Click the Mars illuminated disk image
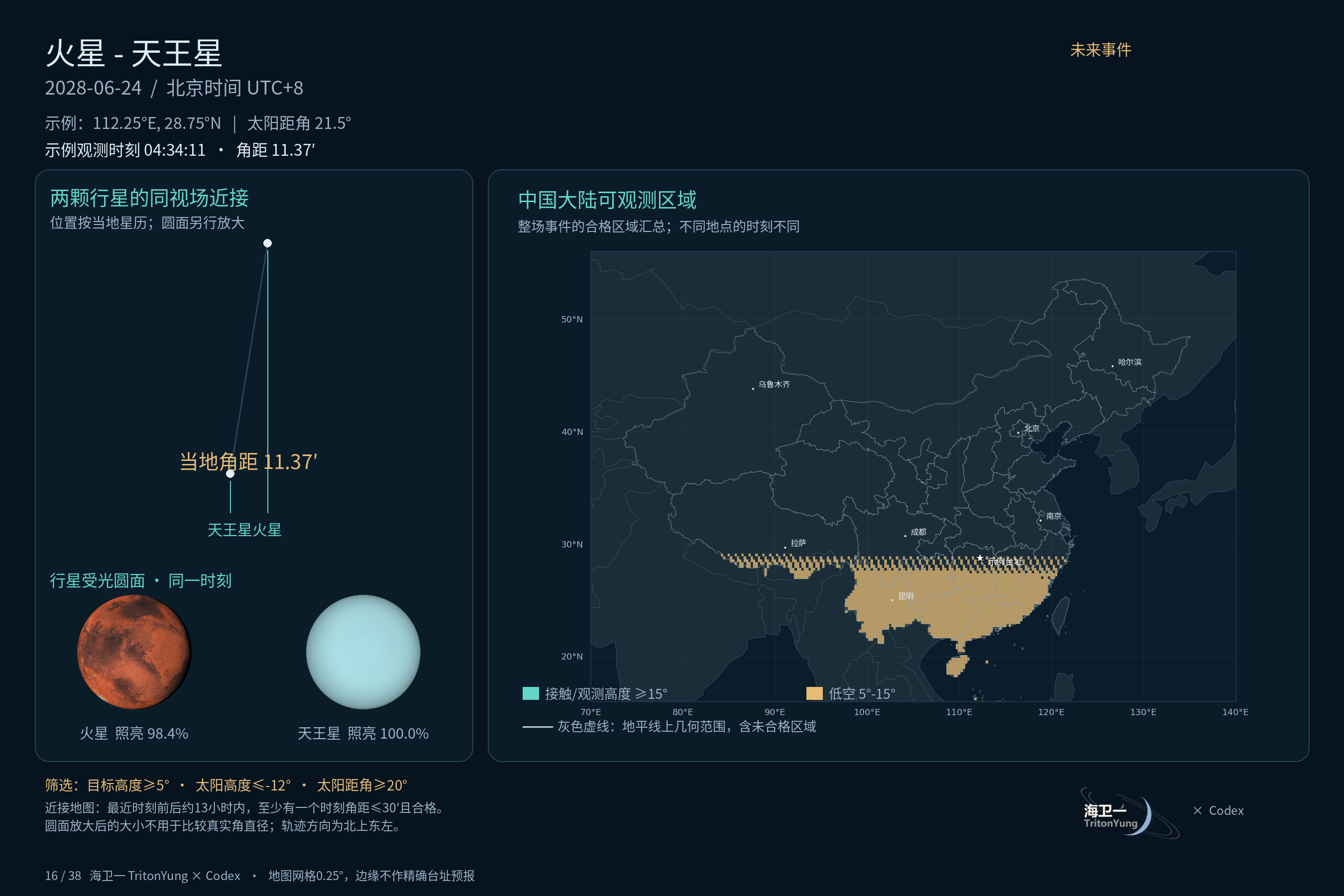 (134, 652)
